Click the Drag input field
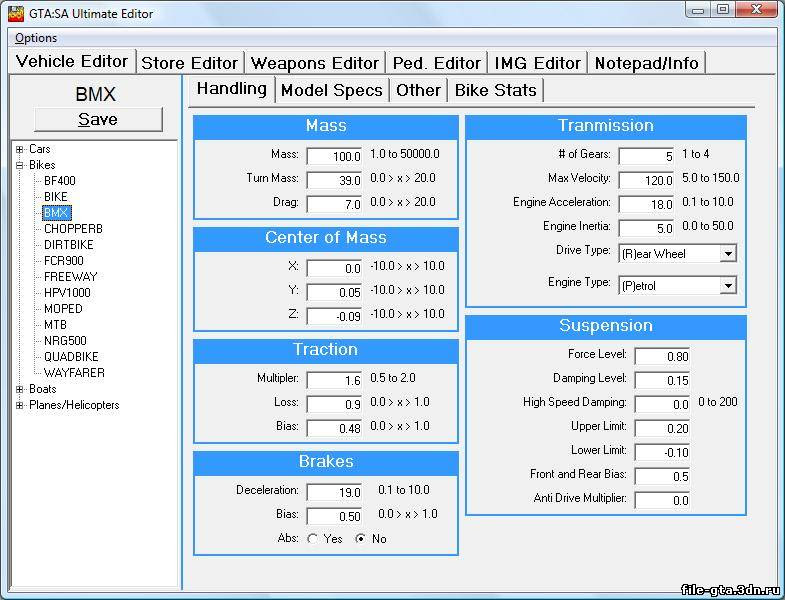 point(334,204)
